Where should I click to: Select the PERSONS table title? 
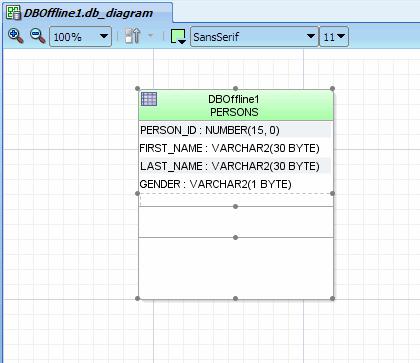(234, 112)
